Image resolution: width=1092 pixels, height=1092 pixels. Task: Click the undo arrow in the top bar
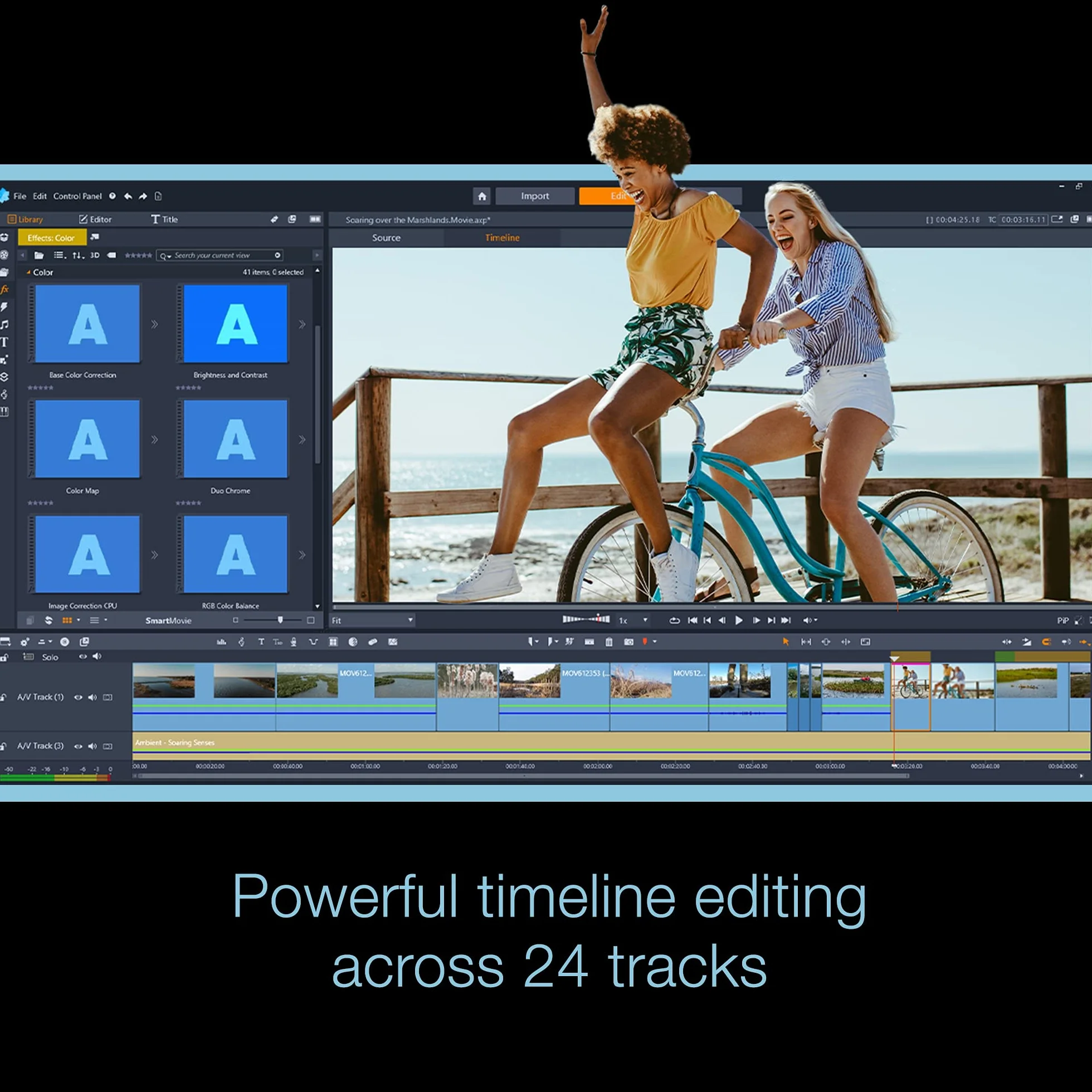128,196
